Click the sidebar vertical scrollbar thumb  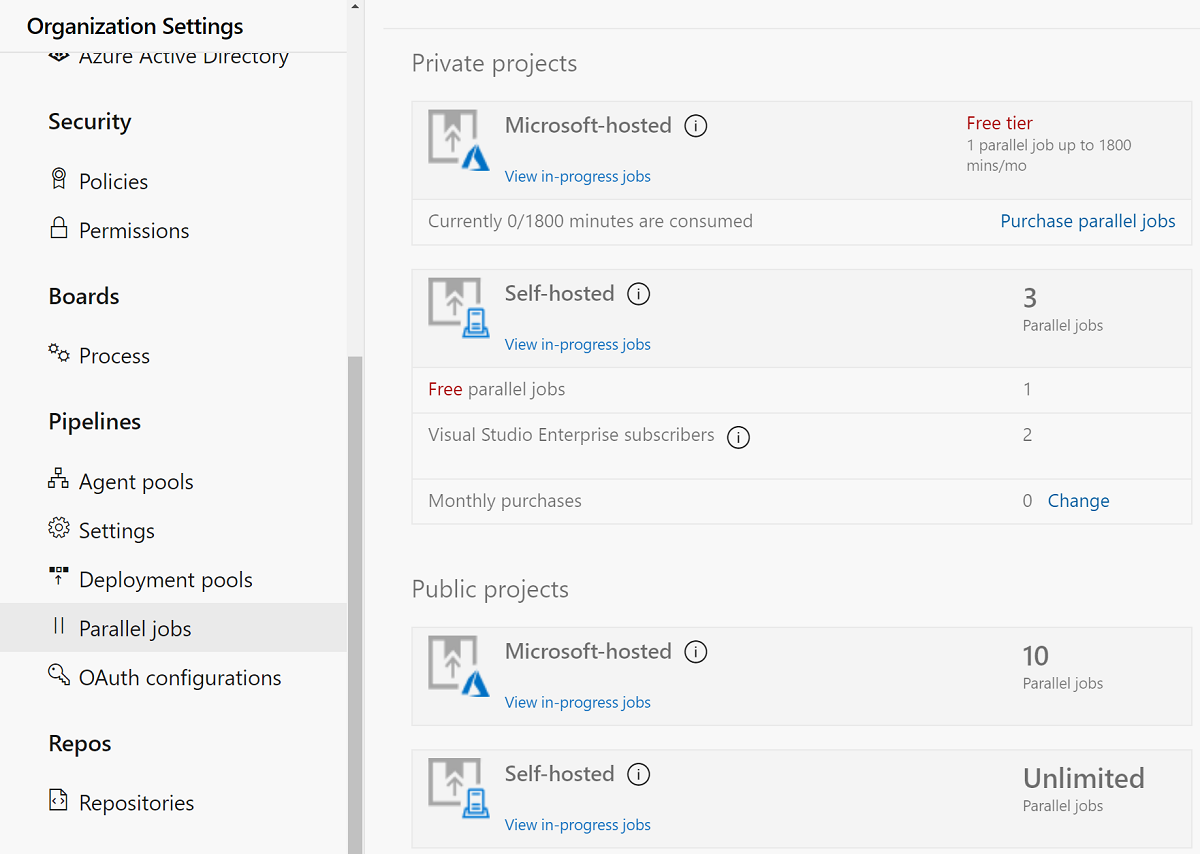[x=355, y=600]
